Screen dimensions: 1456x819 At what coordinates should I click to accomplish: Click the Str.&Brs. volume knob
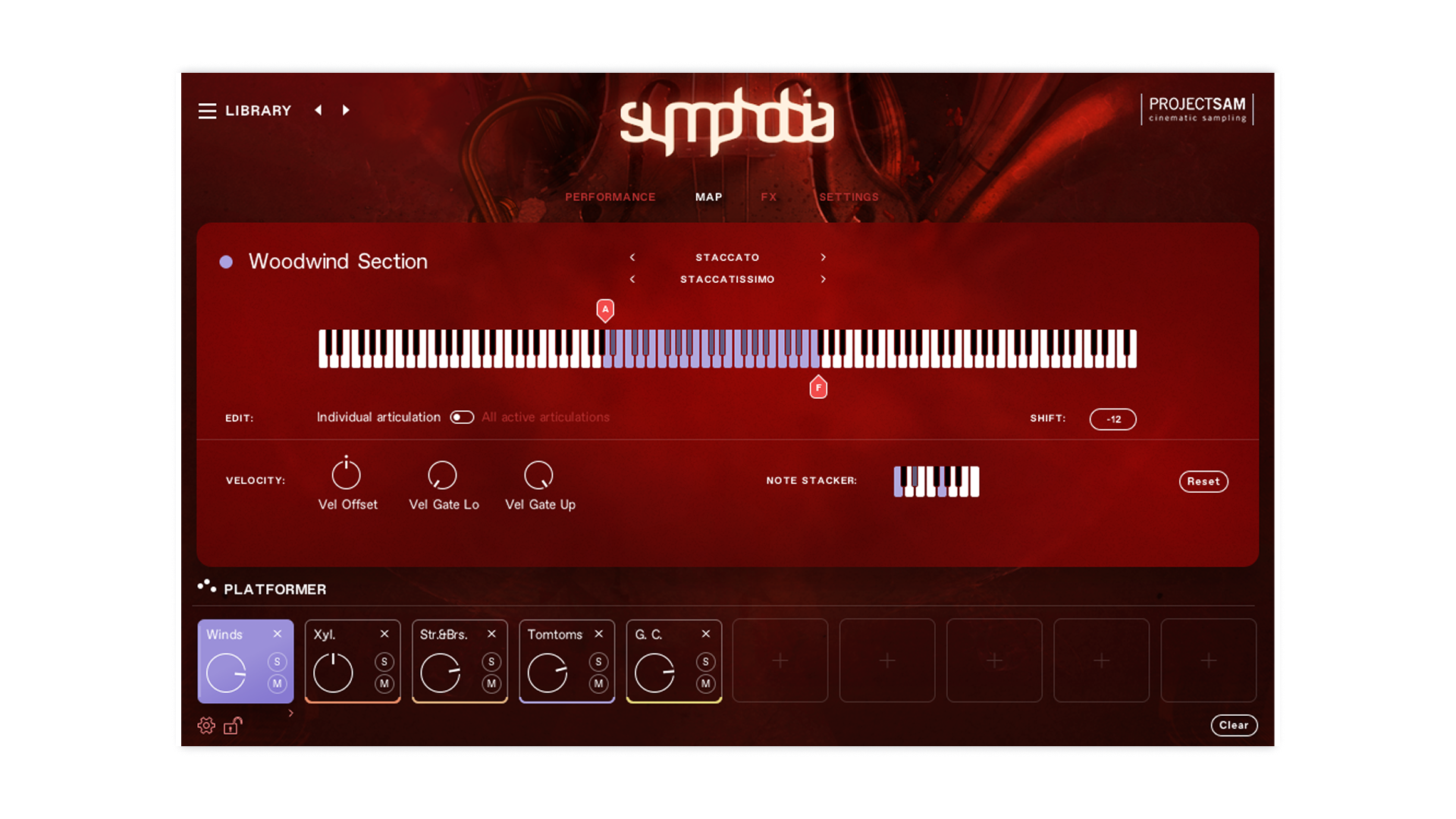pyautogui.click(x=441, y=673)
